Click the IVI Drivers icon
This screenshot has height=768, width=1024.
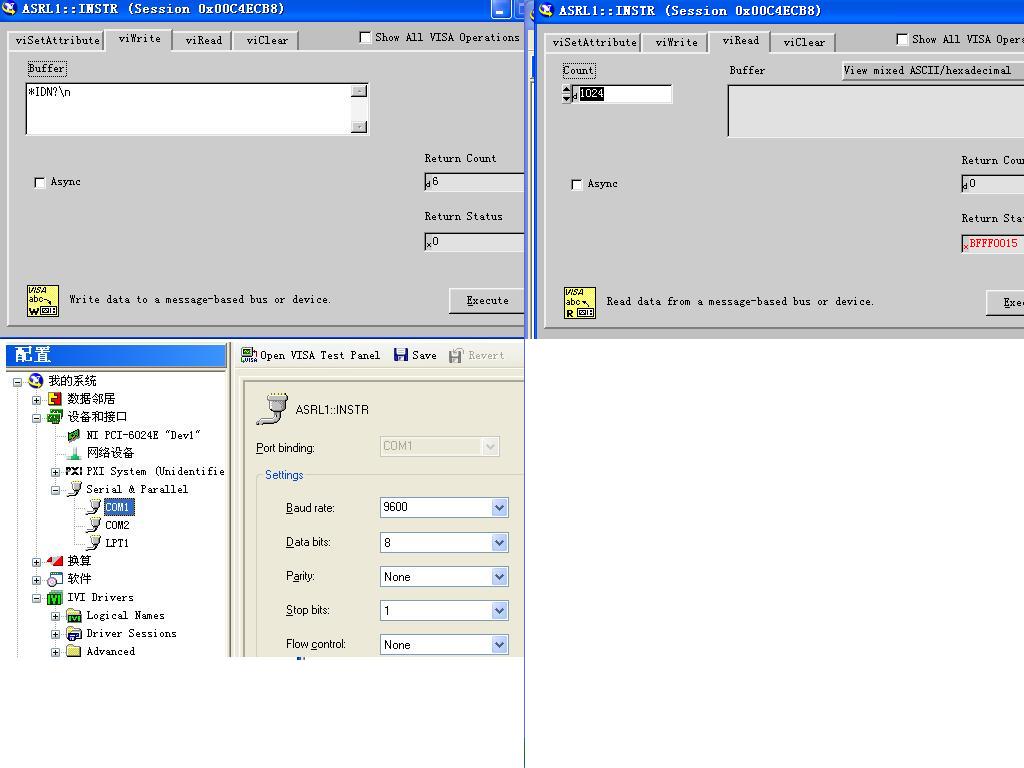click(x=55, y=598)
